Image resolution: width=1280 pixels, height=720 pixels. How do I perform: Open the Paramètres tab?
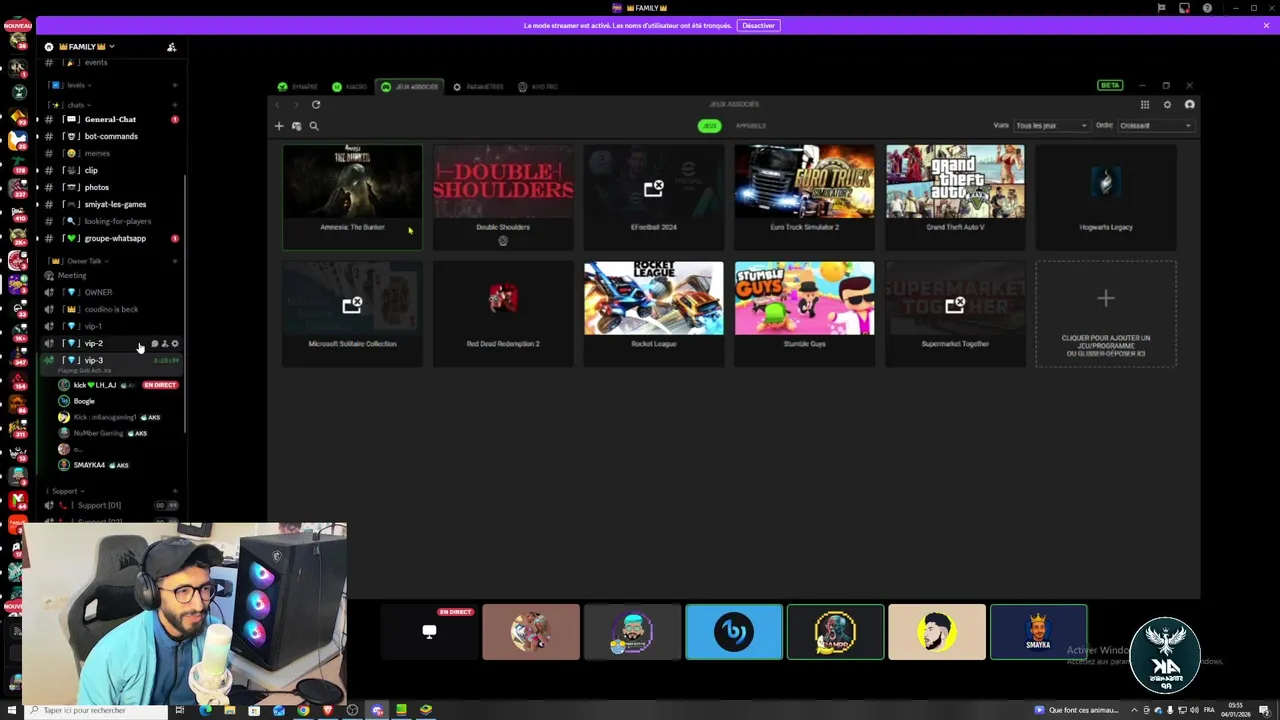(478, 87)
